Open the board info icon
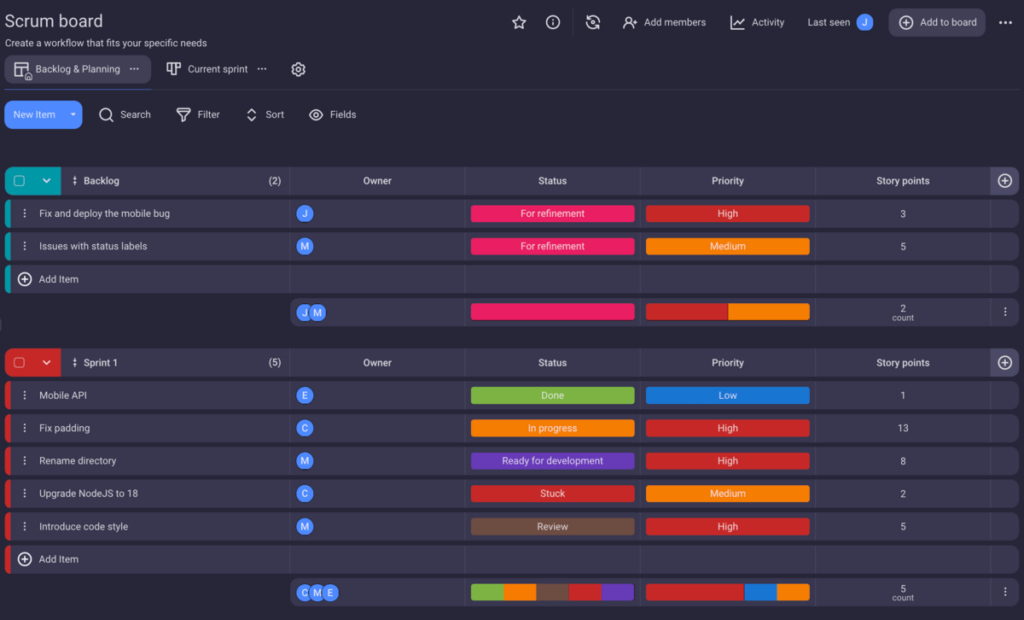Image resolution: width=1024 pixels, height=620 pixels. pos(552,21)
